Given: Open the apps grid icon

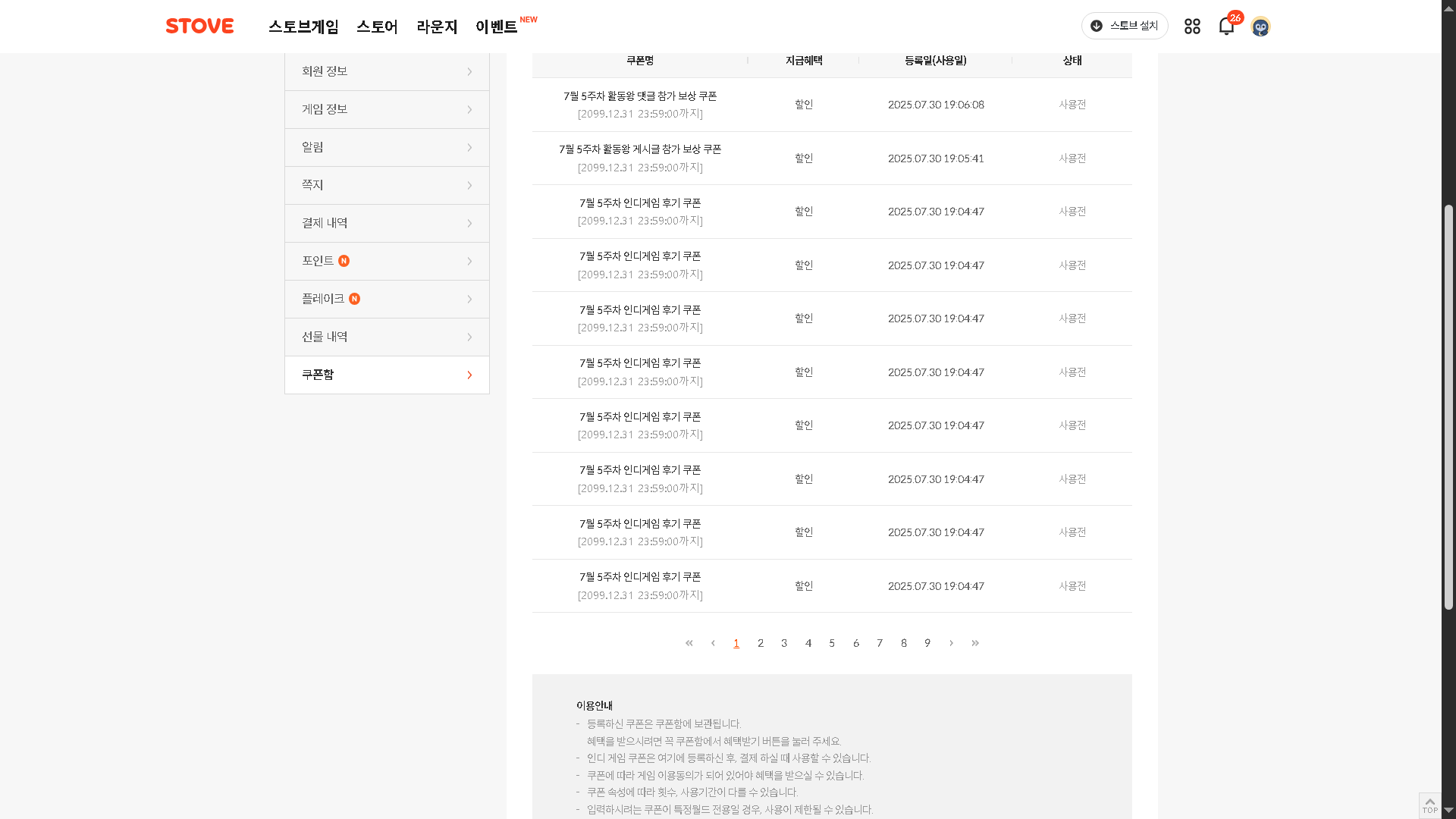Looking at the screenshot, I should [x=1192, y=27].
